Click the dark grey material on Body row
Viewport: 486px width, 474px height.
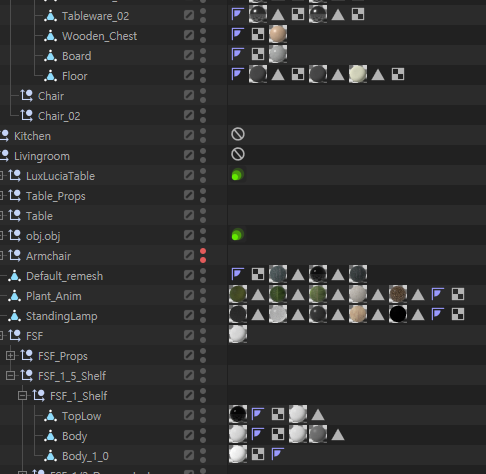(x=318, y=434)
